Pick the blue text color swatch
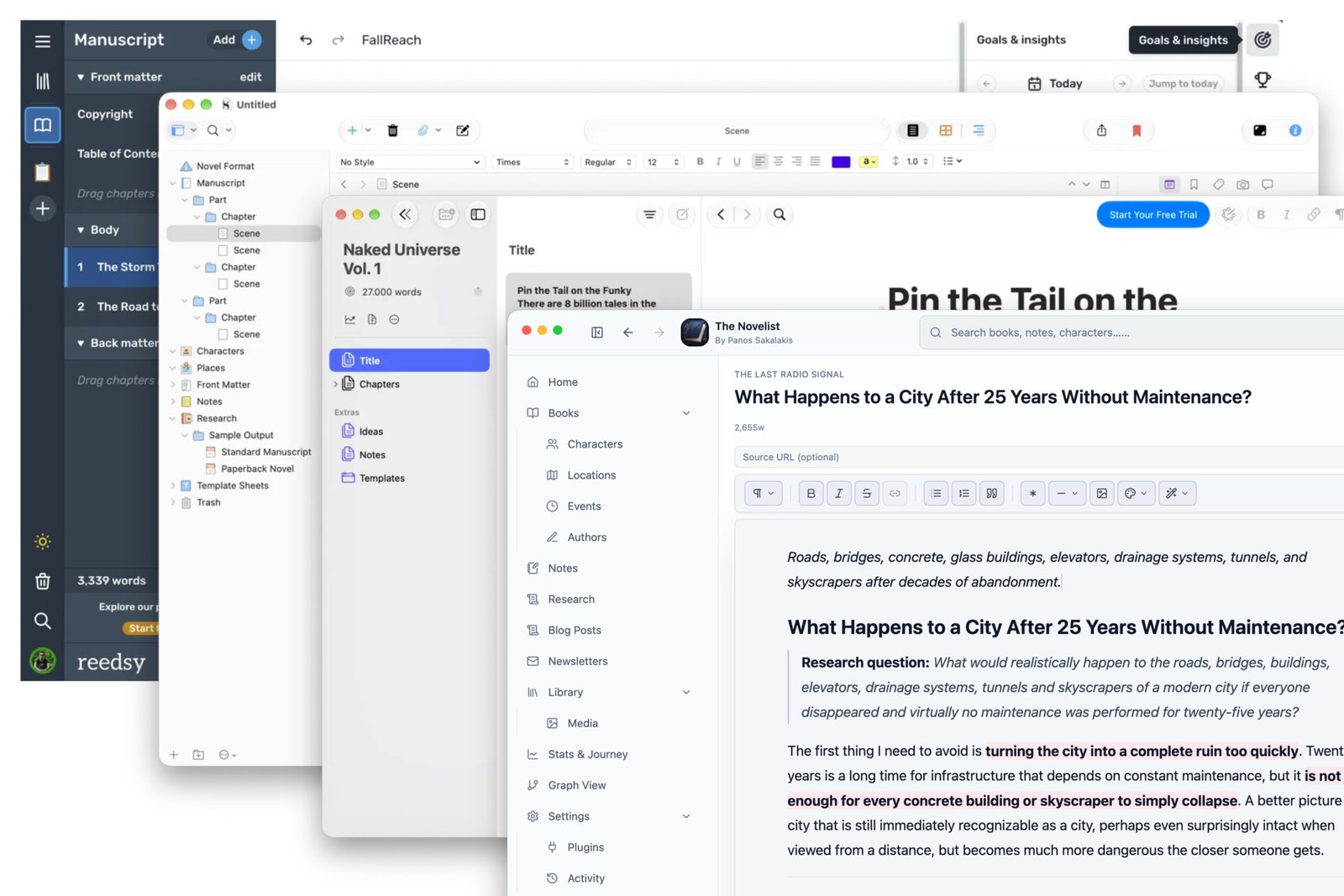 pyautogui.click(x=841, y=162)
